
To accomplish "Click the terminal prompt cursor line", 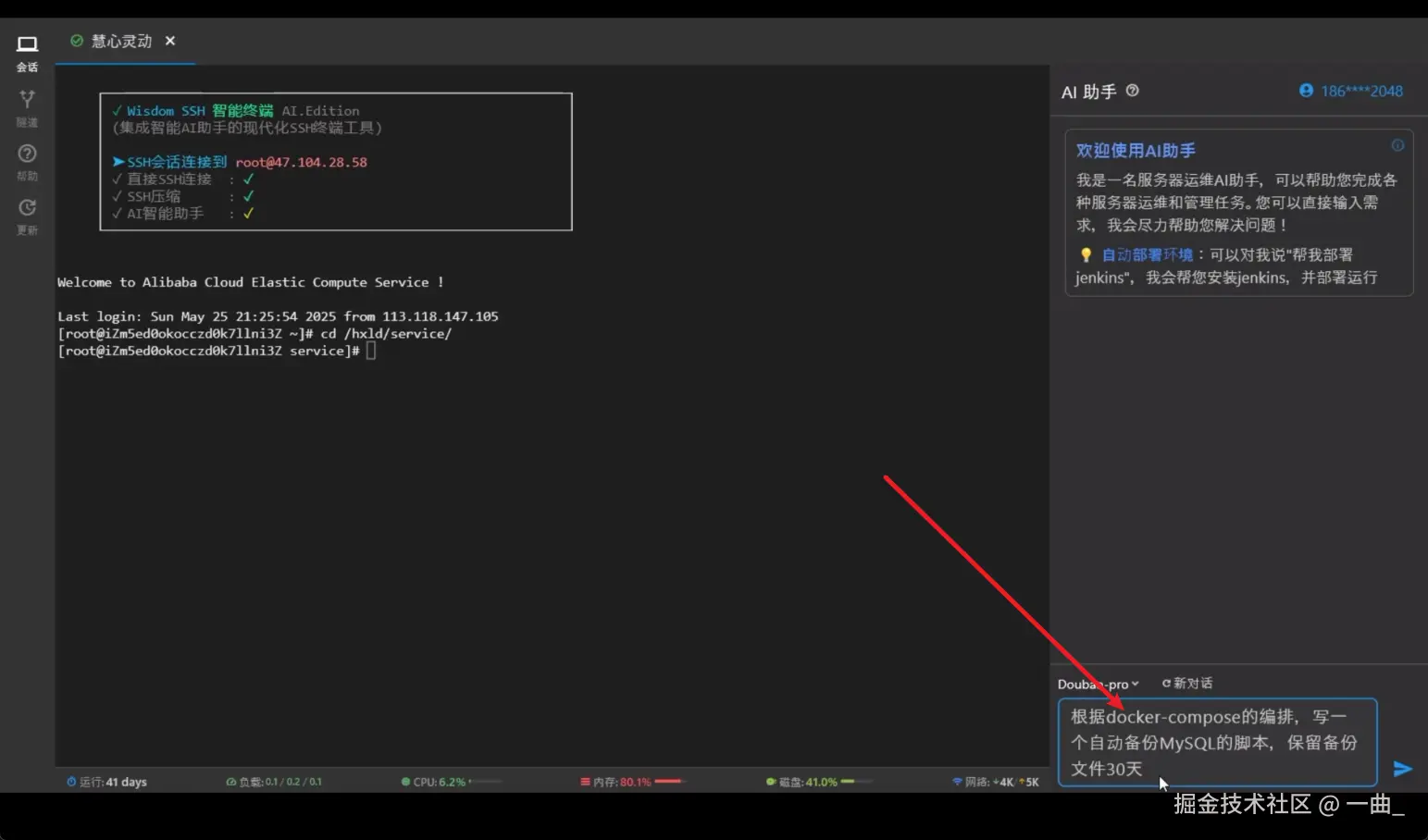I will tap(217, 351).
